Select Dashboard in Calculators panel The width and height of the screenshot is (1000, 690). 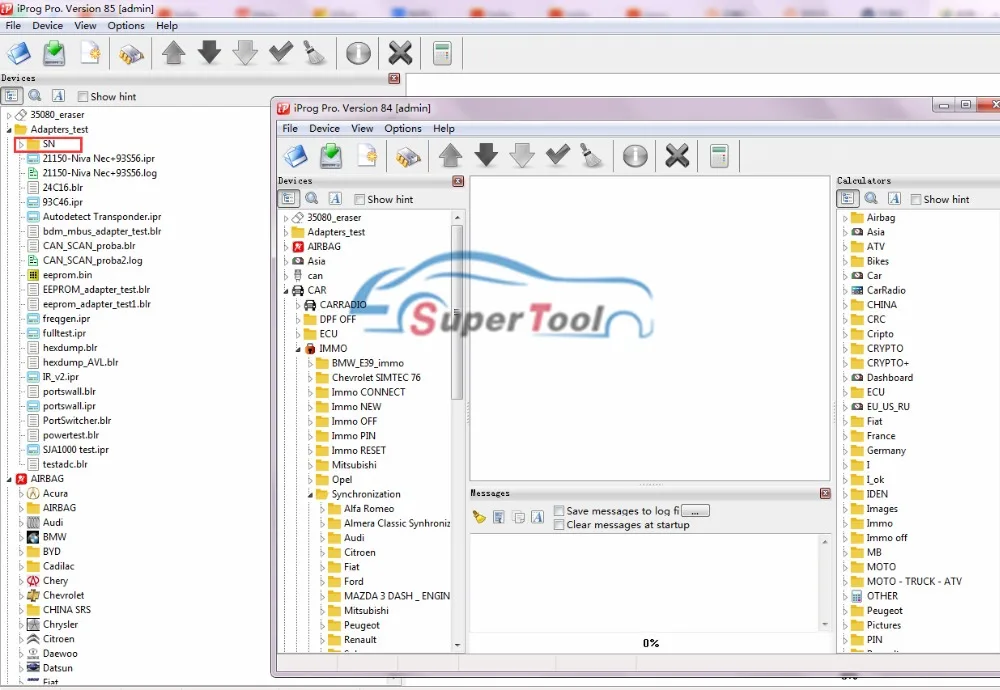coord(890,378)
